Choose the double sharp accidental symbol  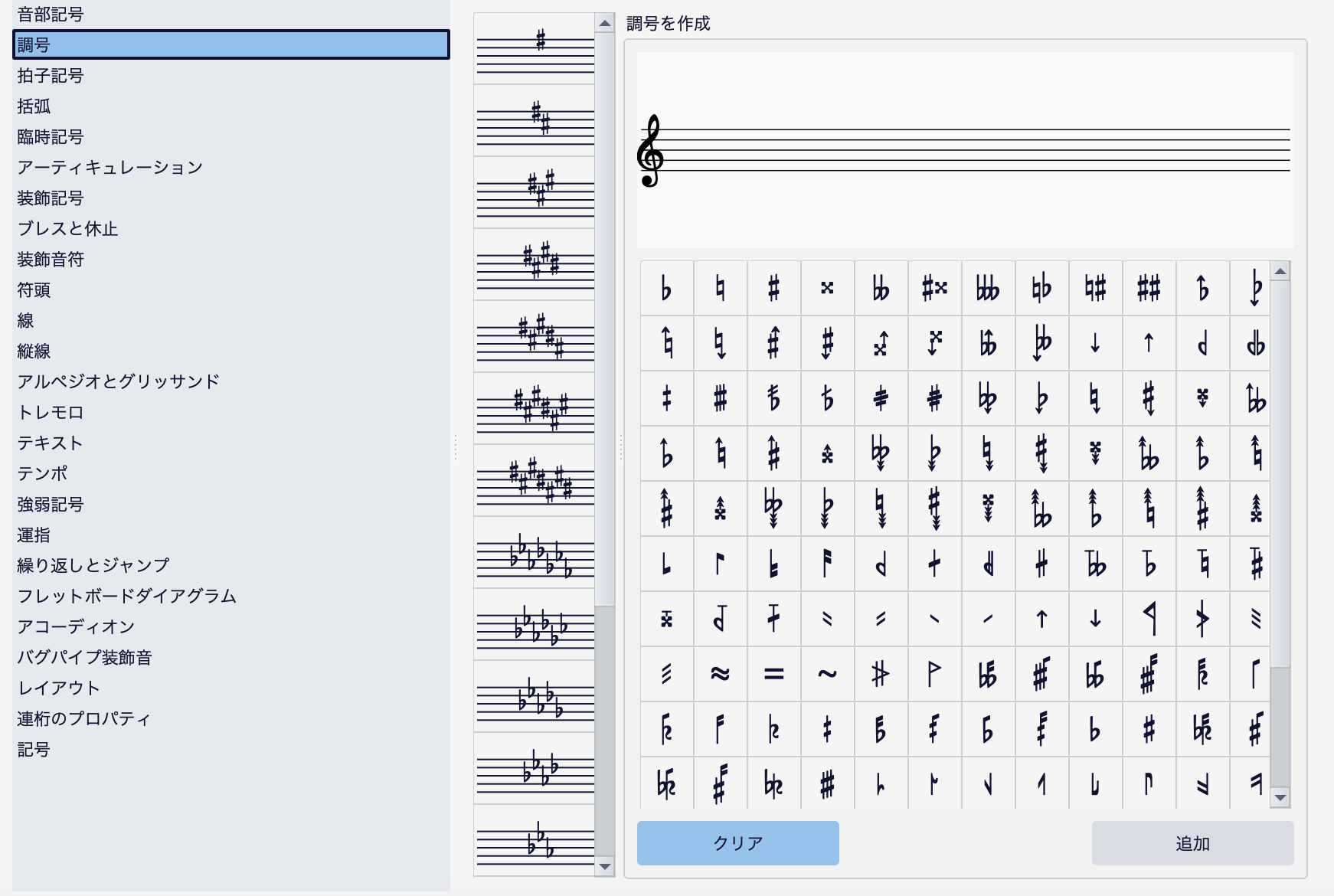click(x=827, y=289)
